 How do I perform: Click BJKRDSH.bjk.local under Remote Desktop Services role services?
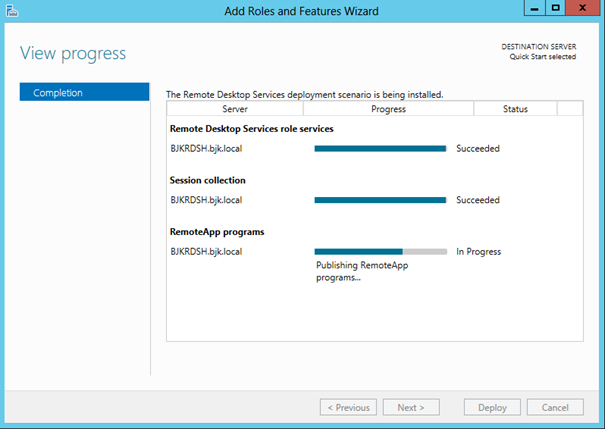click(x=206, y=149)
